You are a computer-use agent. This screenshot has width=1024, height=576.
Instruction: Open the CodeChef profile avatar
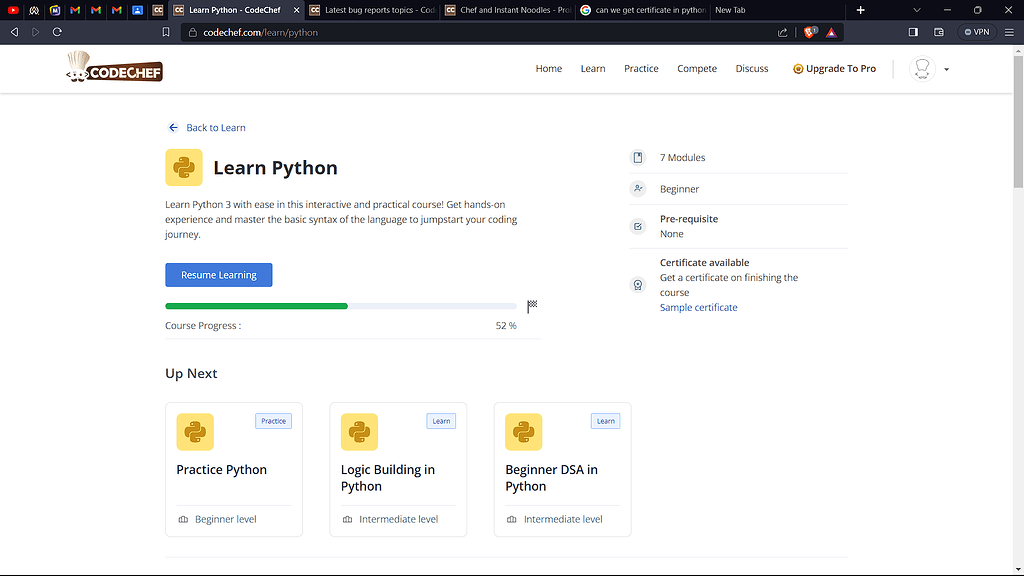(921, 68)
